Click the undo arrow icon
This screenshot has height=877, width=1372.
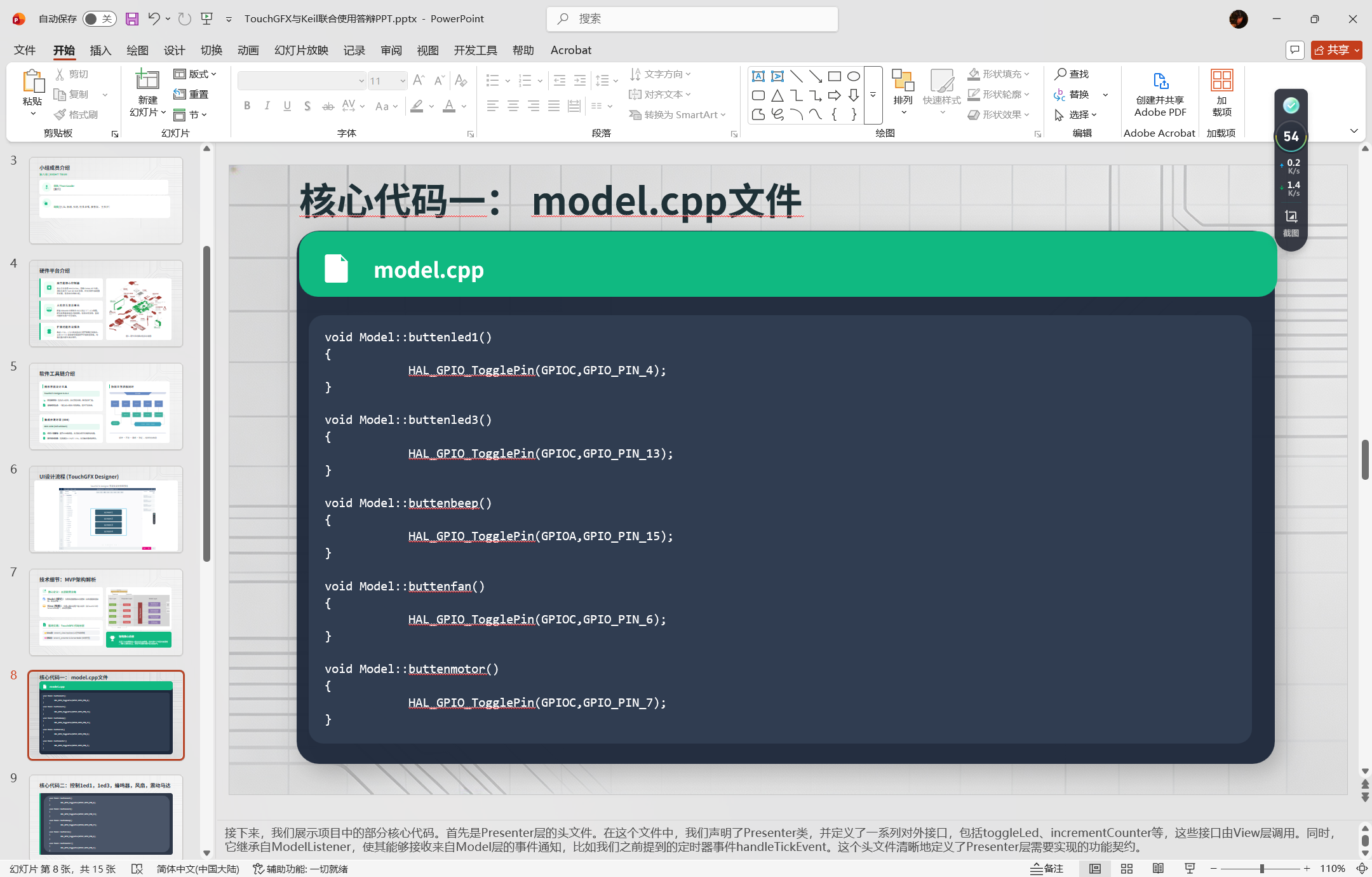(154, 19)
